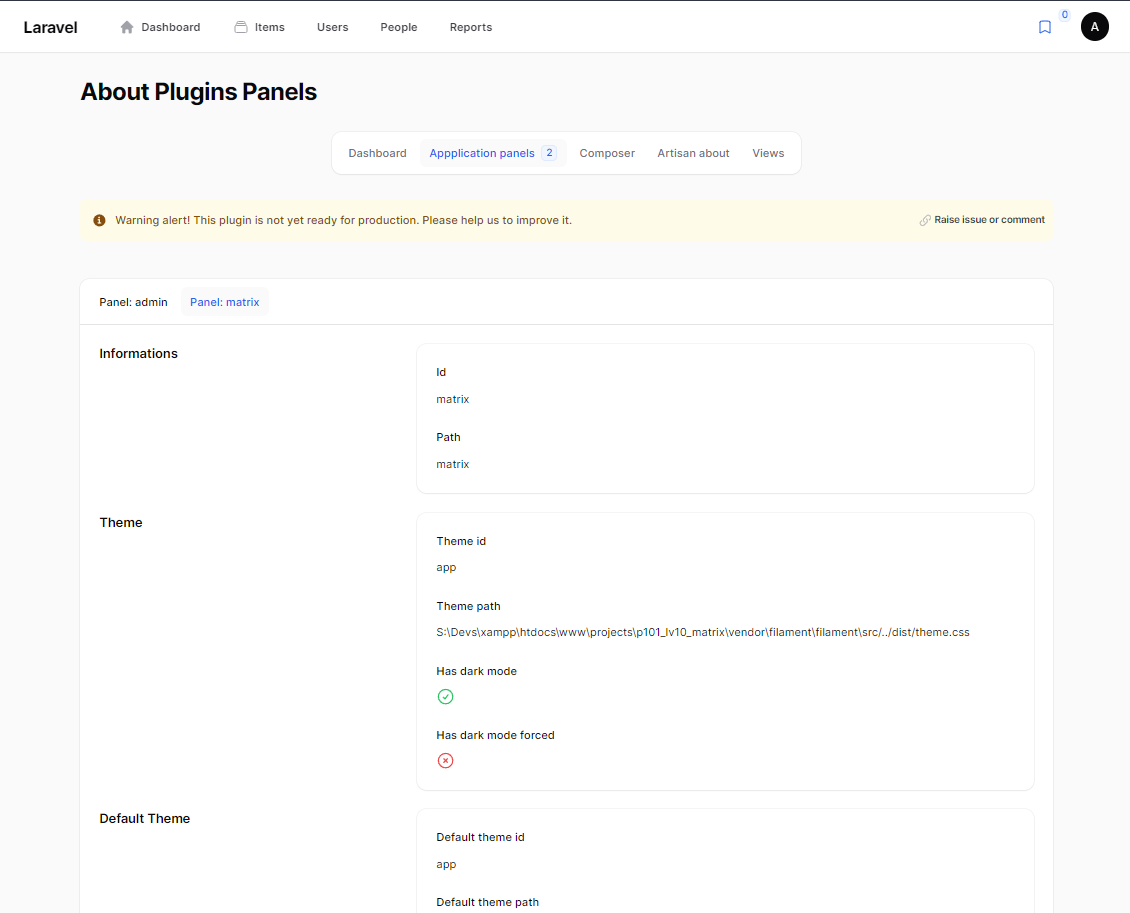Viewport: 1130px width, 913px height.
Task: Click the warning alert info icon
Action: point(99,221)
